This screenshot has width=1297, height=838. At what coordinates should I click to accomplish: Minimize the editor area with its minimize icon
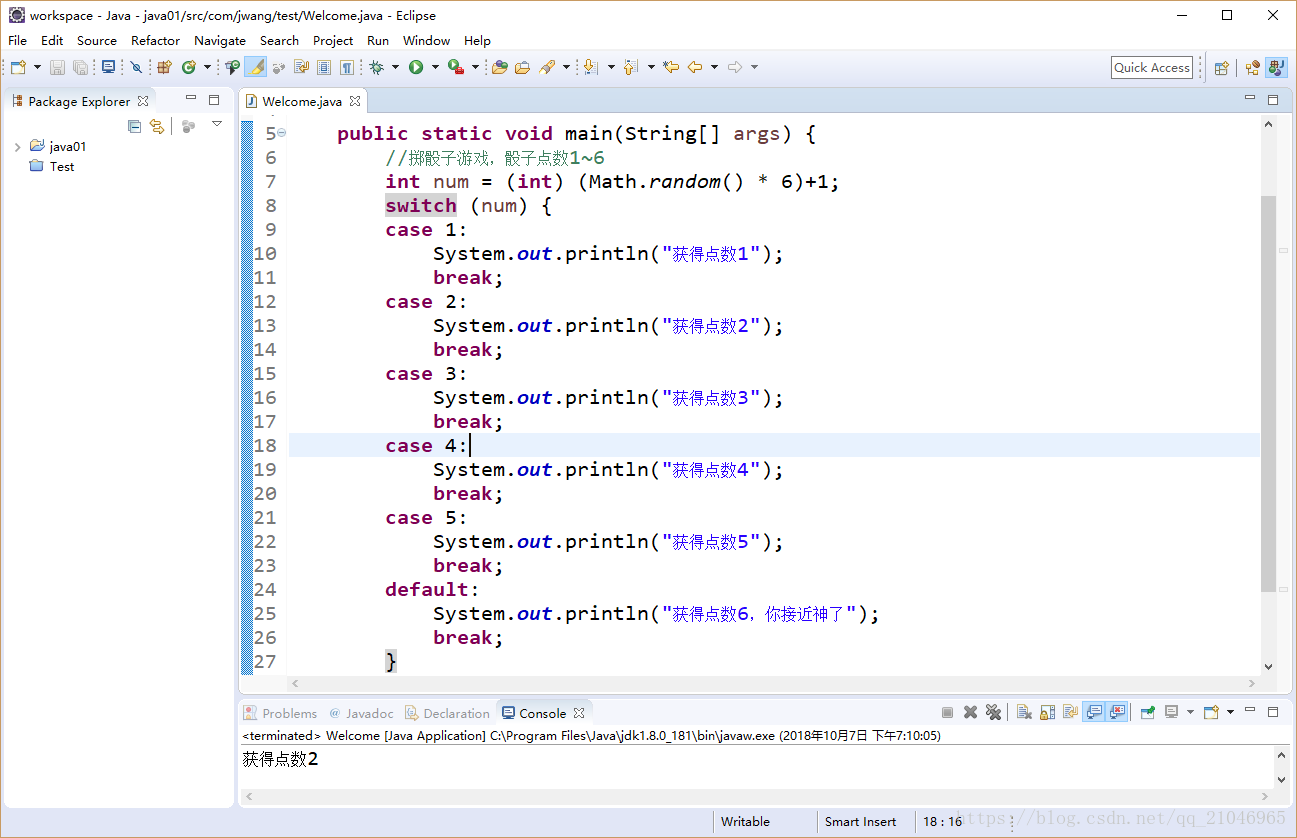pos(1250,98)
